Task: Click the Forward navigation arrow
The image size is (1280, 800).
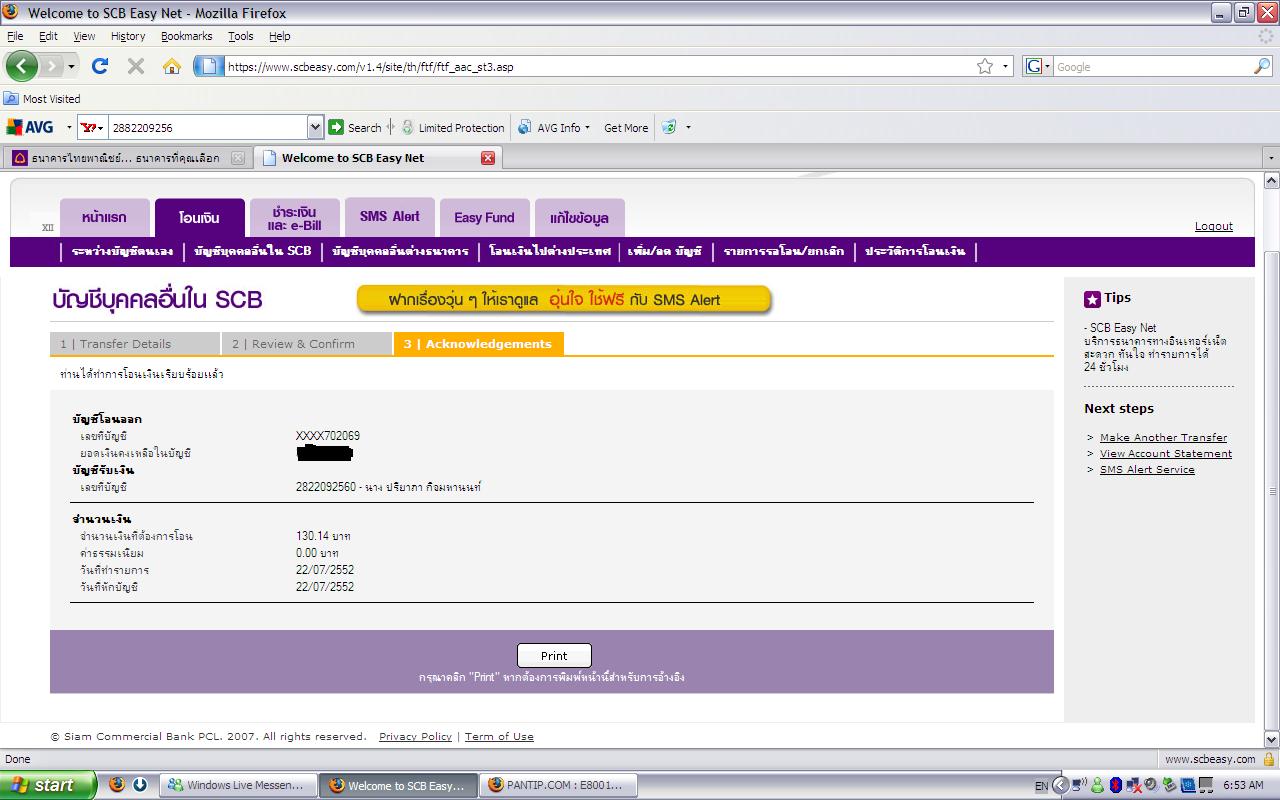Action: coord(51,66)
